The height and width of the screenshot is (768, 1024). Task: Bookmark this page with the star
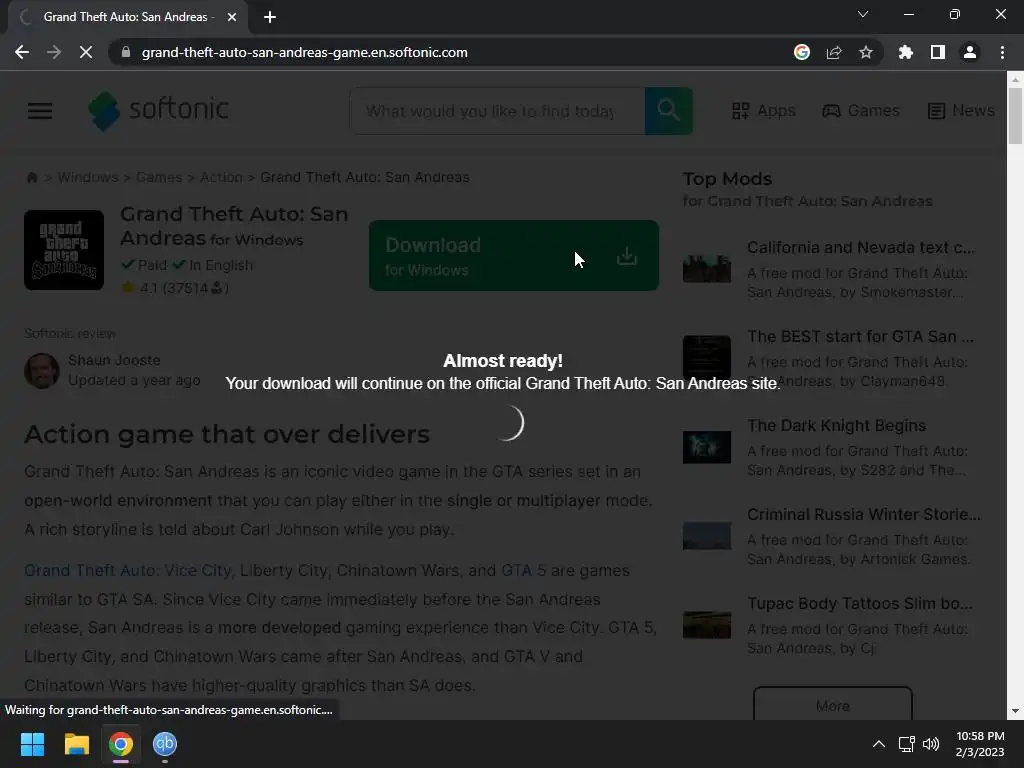(x=866, y=52)
